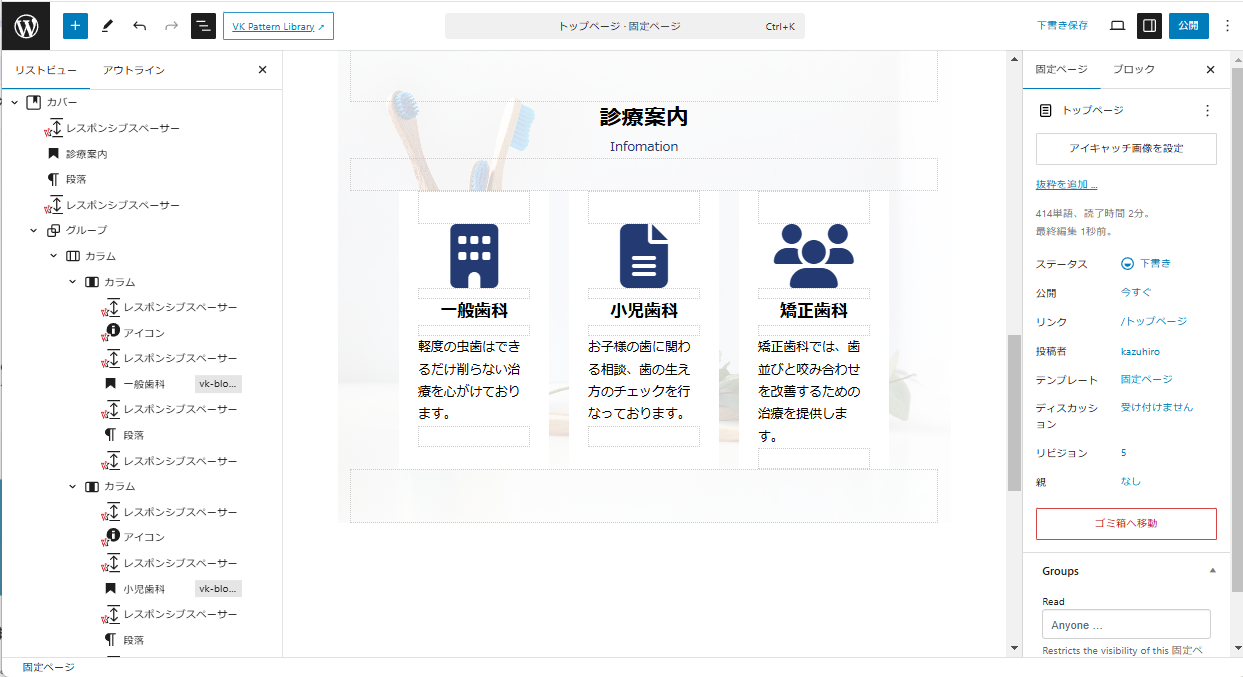The height and width of the screenshot is (677, 1243).
Task: Close the list view panel
Action: pos(263,70)
